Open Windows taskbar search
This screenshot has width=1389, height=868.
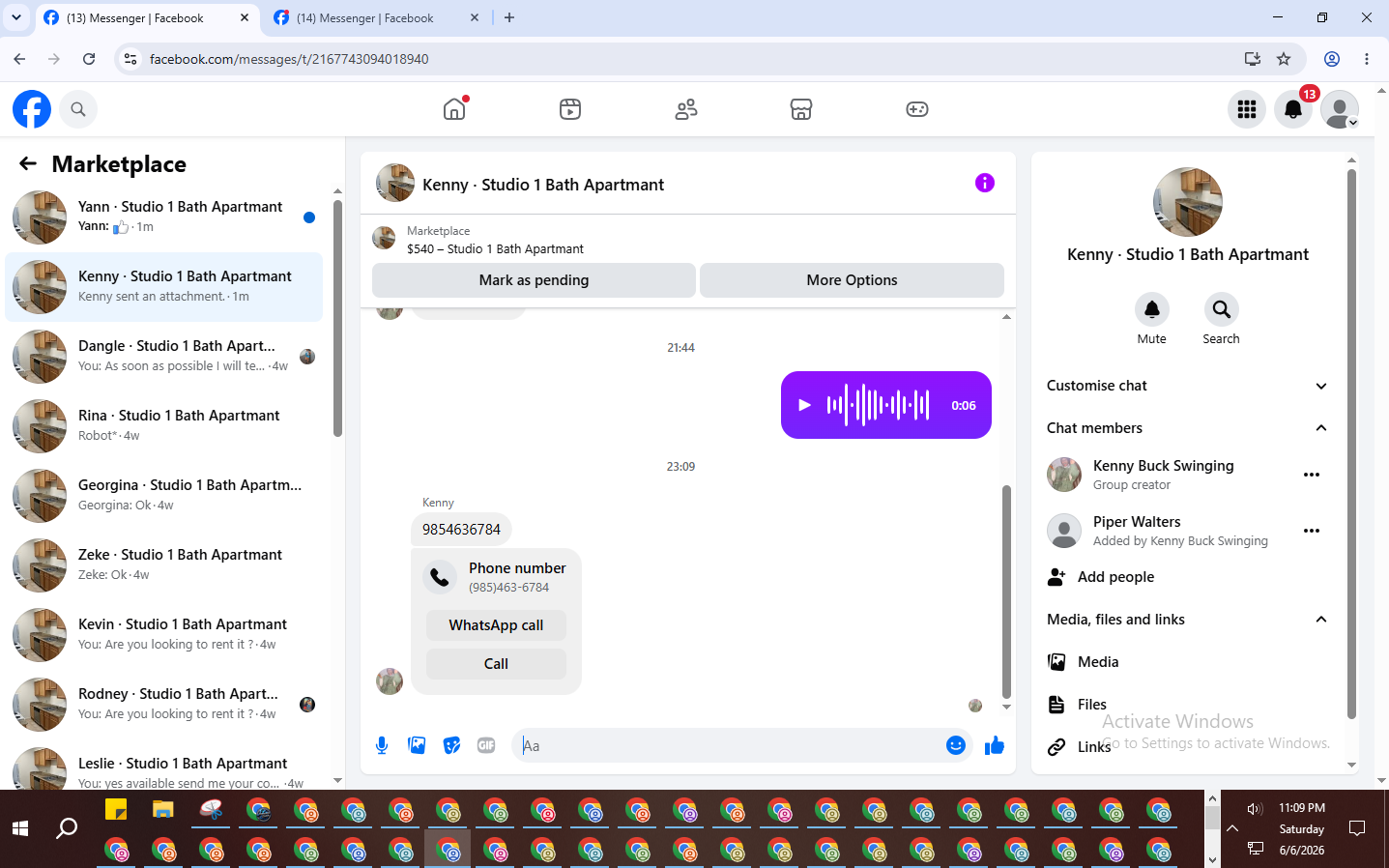pyautogui.click(x=67, y=828)
